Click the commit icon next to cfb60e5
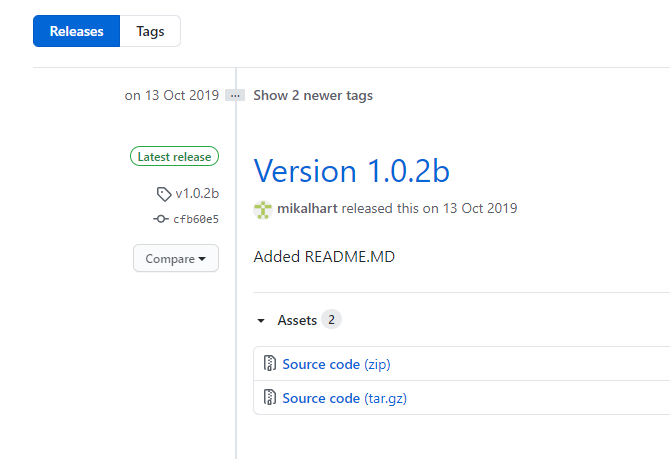 [161, 219]
